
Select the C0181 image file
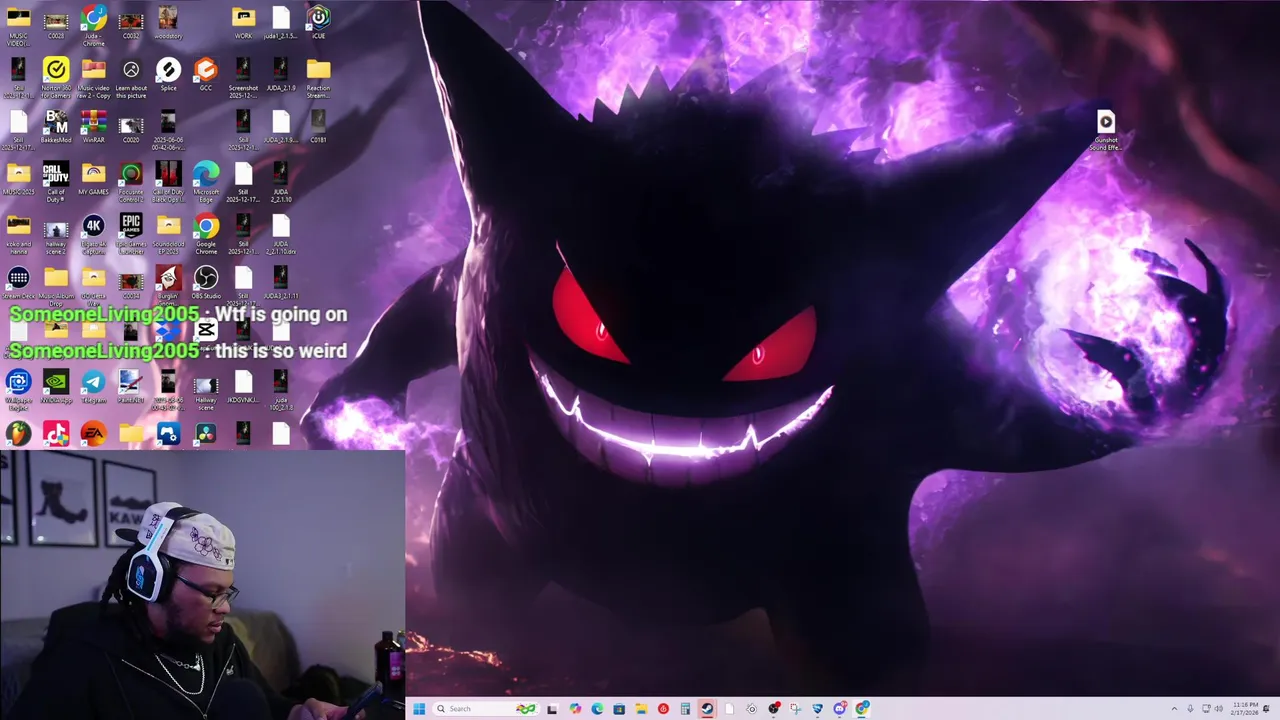coord(318,126)
